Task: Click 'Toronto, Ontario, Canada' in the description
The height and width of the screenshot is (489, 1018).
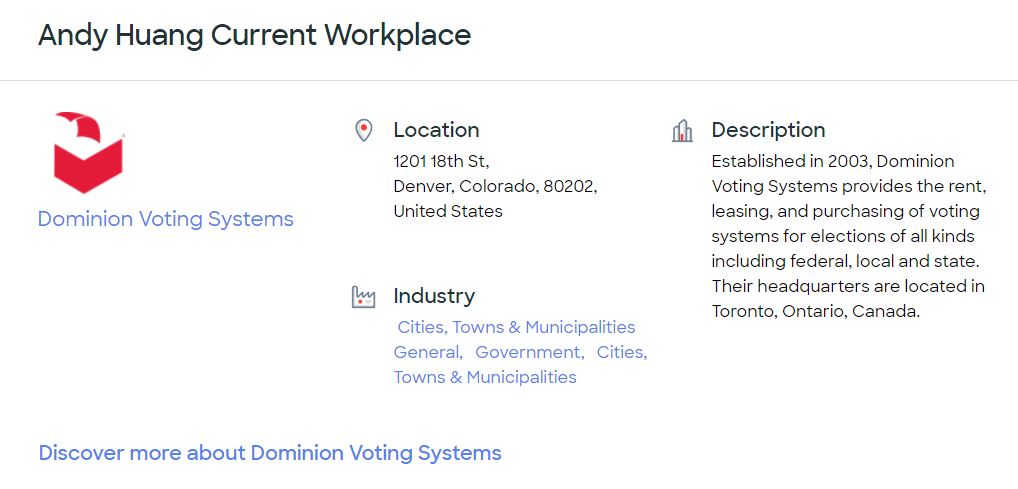Action: point(815,311)
